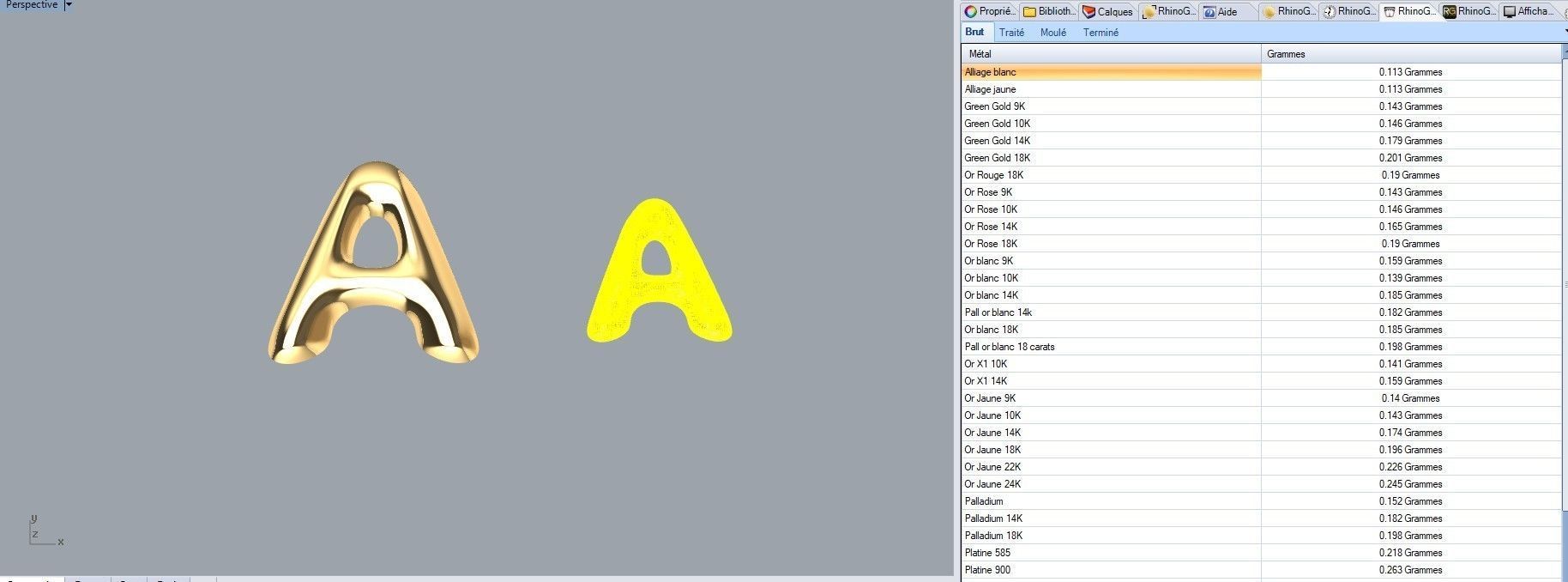Switch to the Terminé weight tab
This screenshot has height=582, width=1568.
[1101, 33]
